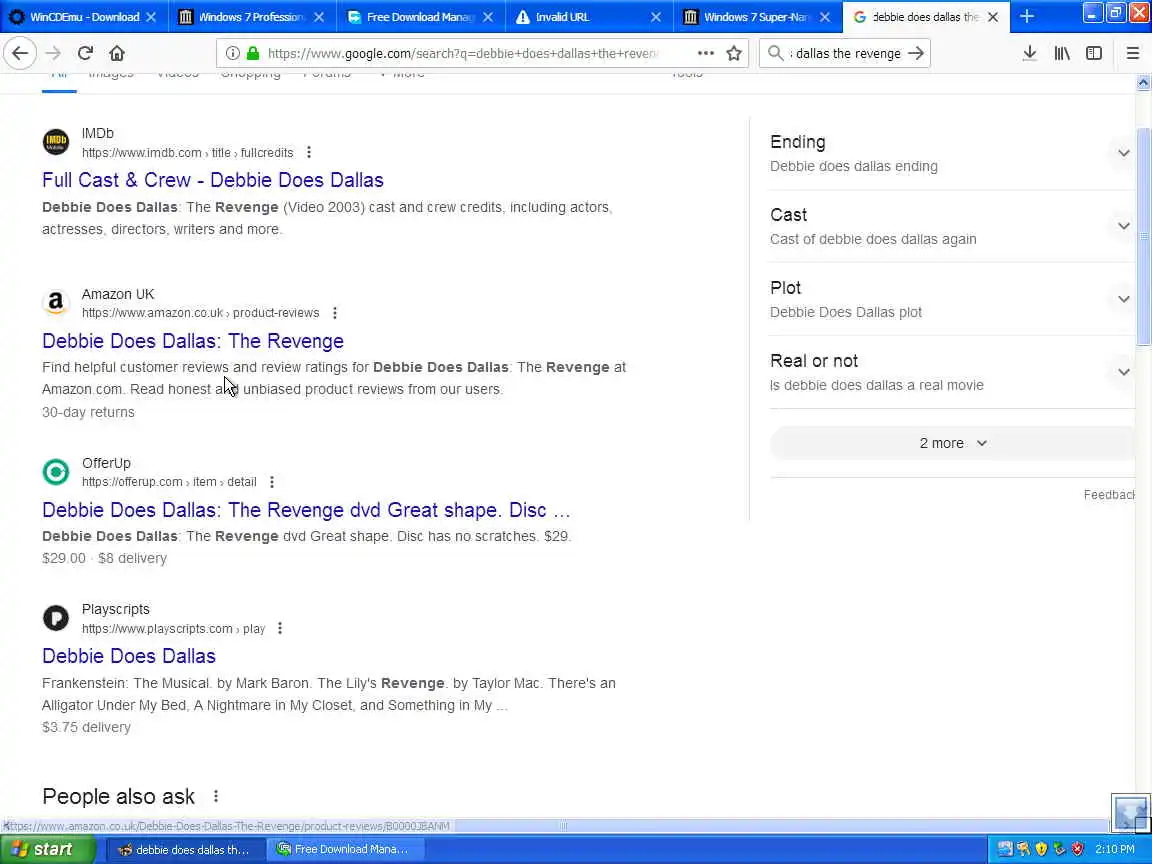Click the Amazon UK site favicon
Screen dimensions: 1152x864
56,303
